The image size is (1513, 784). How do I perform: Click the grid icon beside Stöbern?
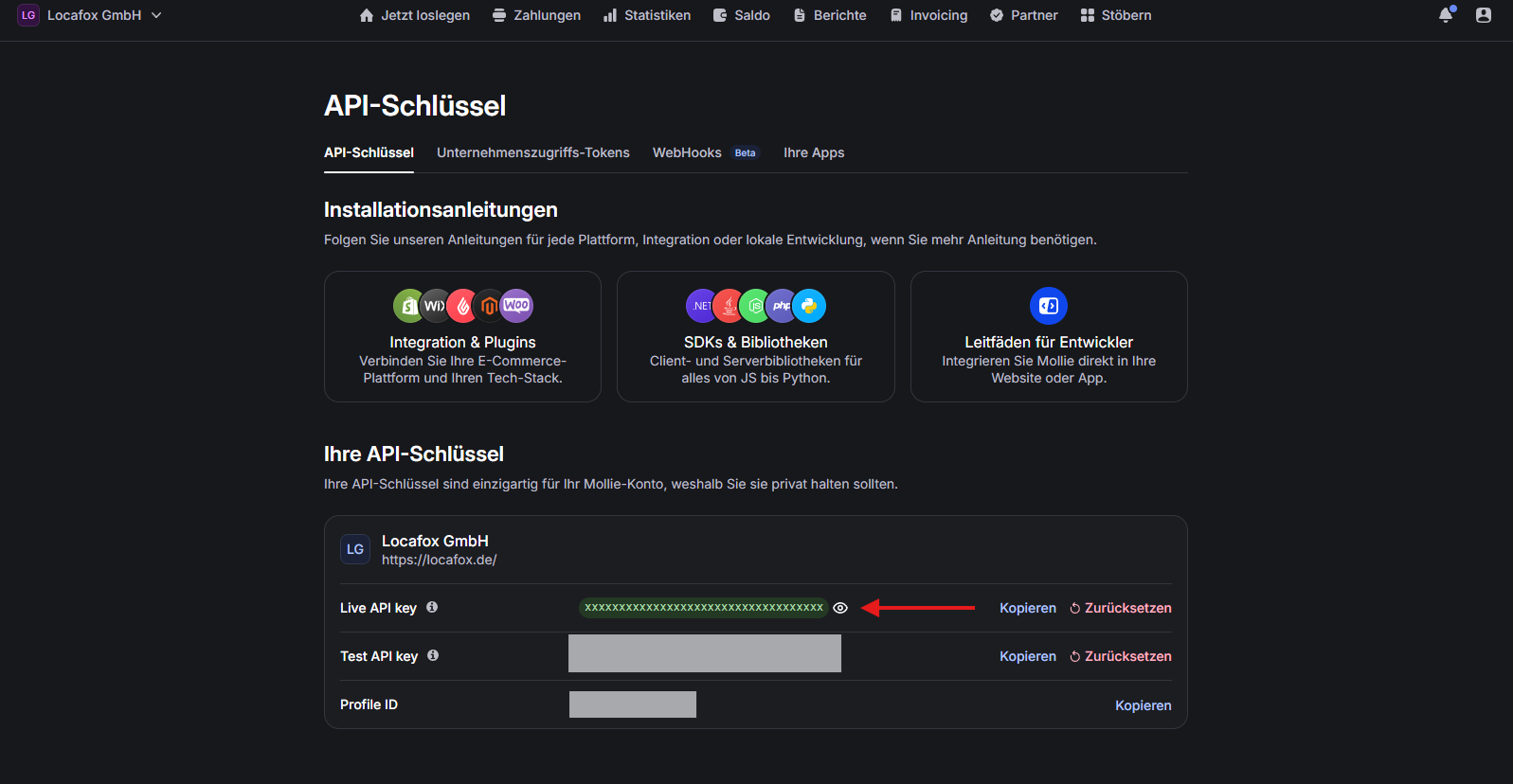click(1088, 15)
